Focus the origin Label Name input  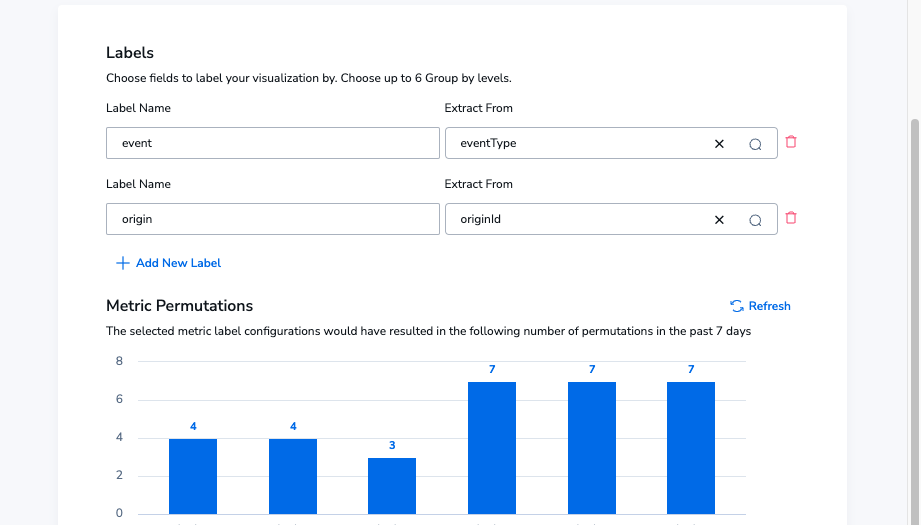pyautogui.click(x=273, y=219)
